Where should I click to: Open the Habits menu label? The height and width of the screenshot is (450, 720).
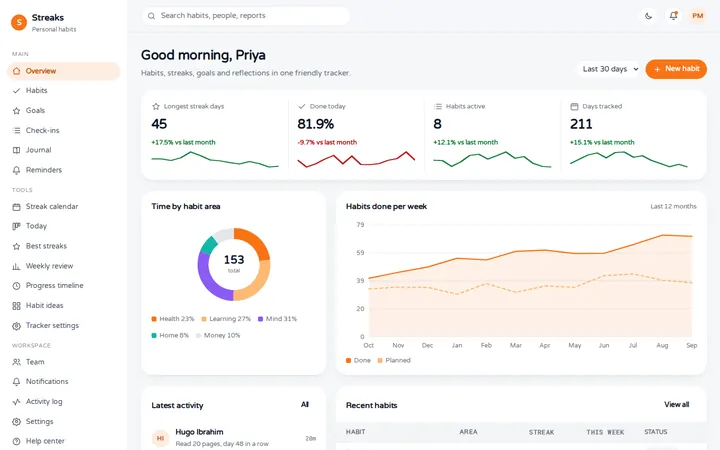click(36, 90)
